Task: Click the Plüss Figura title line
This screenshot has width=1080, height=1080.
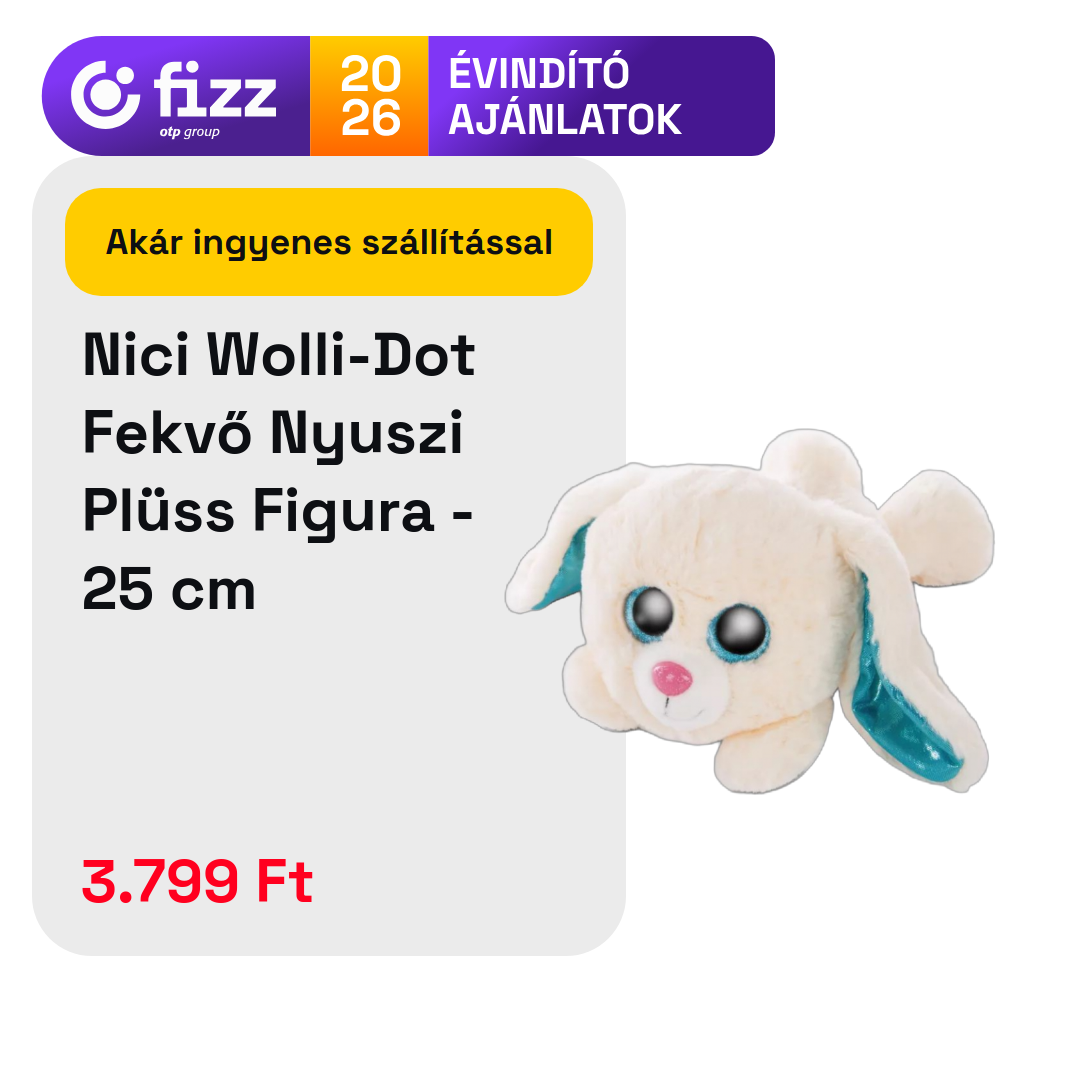Action: 278,512
